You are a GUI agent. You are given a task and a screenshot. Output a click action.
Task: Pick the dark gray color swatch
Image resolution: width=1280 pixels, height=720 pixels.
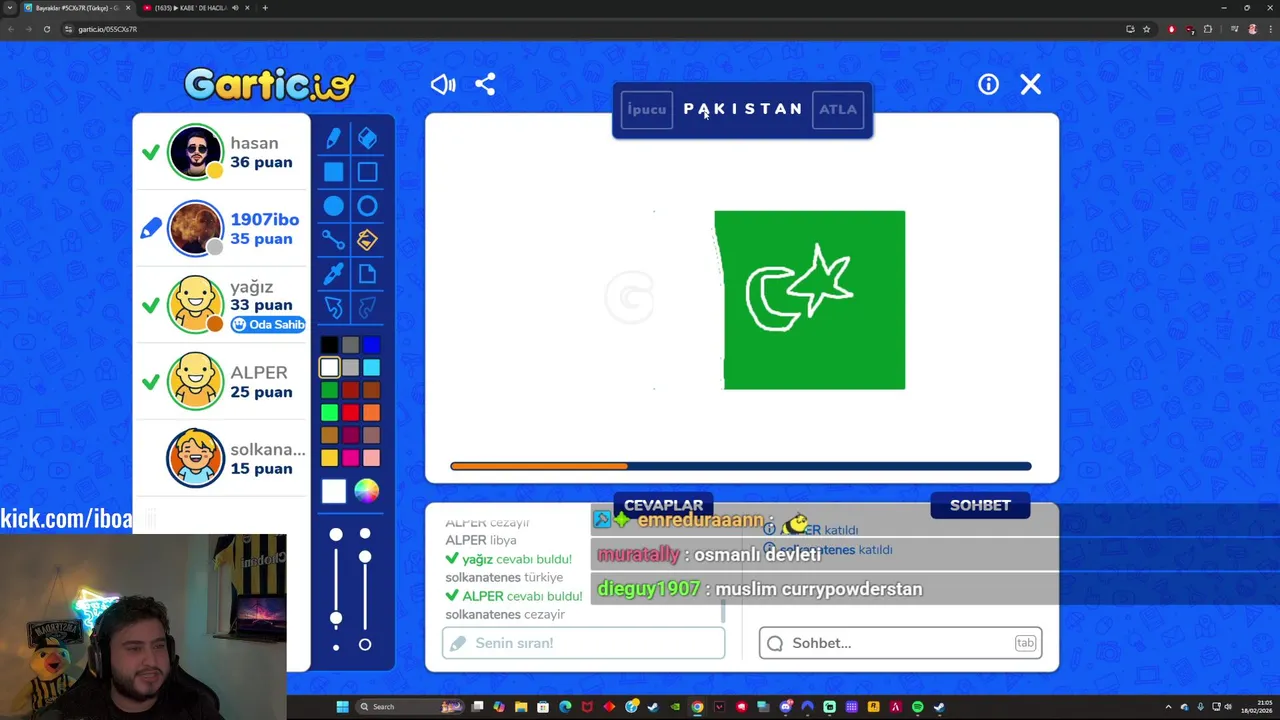(x=350, y=345)
